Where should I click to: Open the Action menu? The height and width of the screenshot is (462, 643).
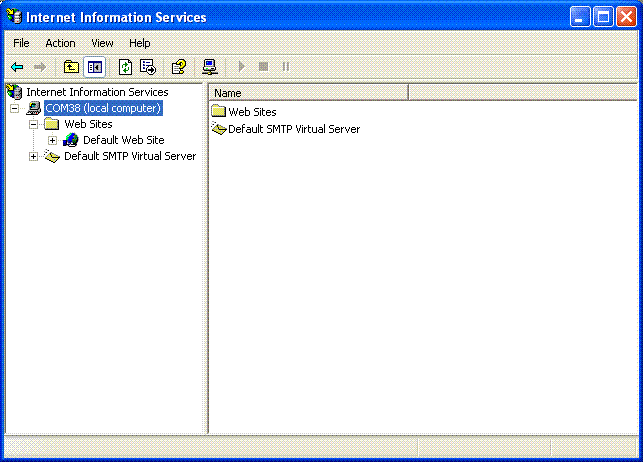tap(60, 43)
